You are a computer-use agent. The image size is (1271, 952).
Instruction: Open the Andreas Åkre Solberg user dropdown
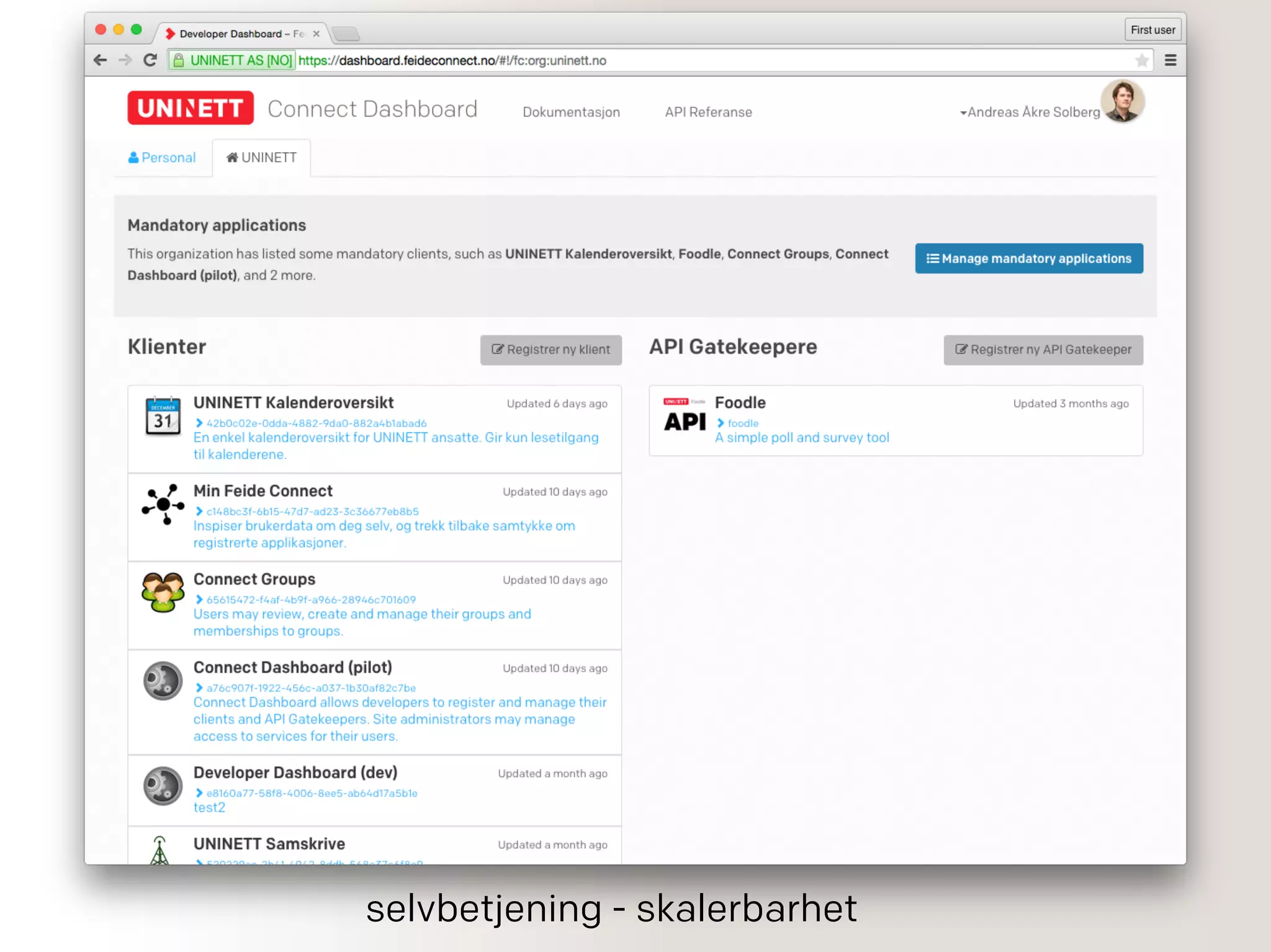click(1030, 112)
